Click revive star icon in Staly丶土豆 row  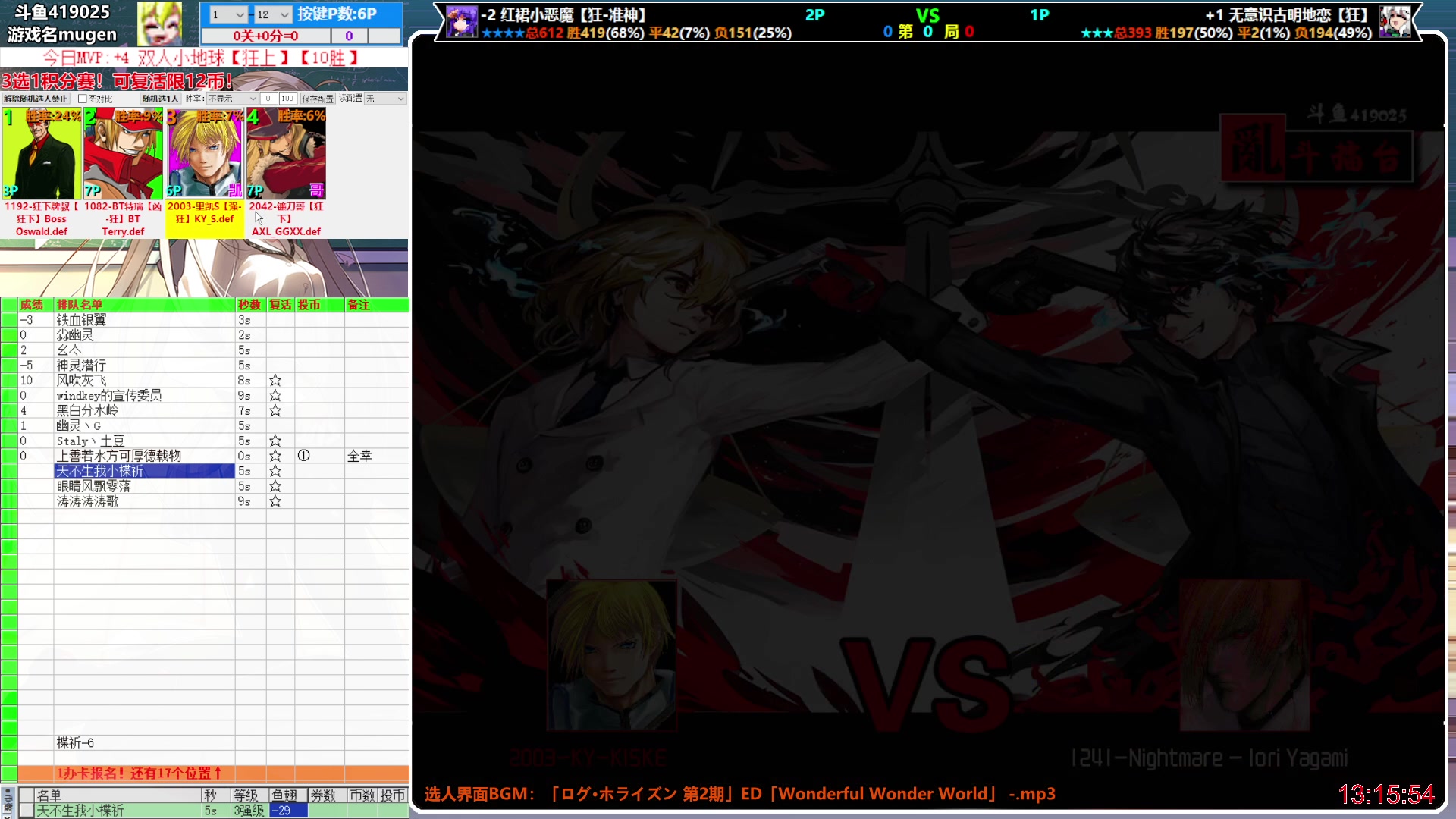pyautogui.click(x=275, y=441)
